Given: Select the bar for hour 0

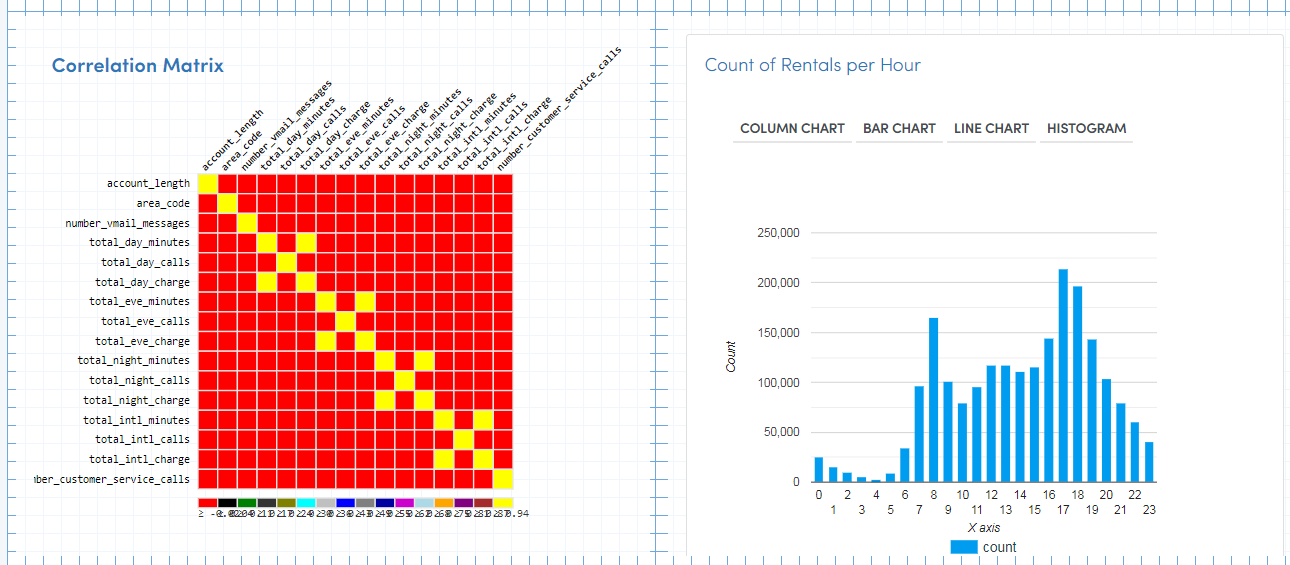Looking at the screenshot, I should [x=819, y=470].
